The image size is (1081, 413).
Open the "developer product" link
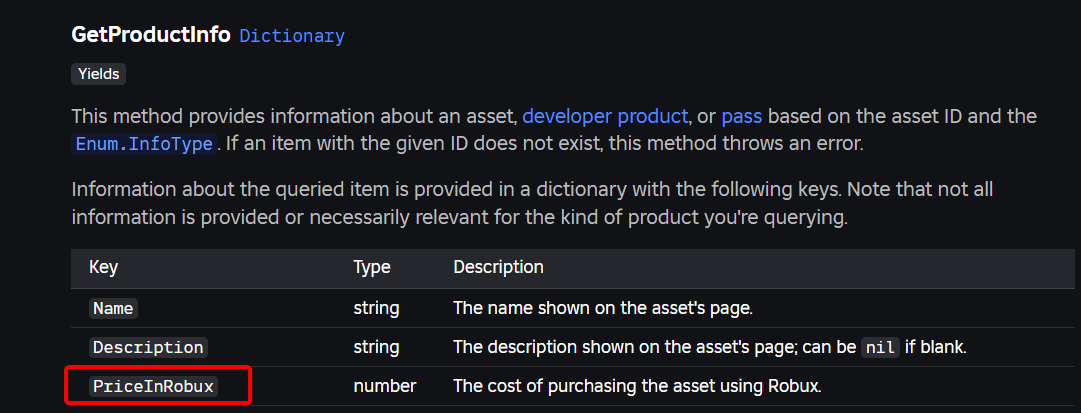point(605,116)
